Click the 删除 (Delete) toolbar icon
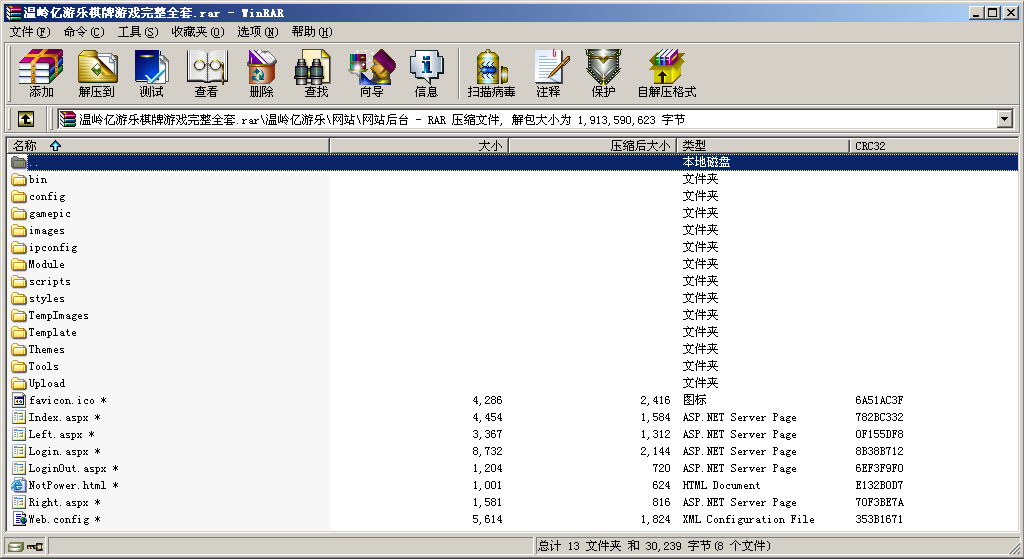Viewport: 1024px width, 559px height. [x=261, y=74]
